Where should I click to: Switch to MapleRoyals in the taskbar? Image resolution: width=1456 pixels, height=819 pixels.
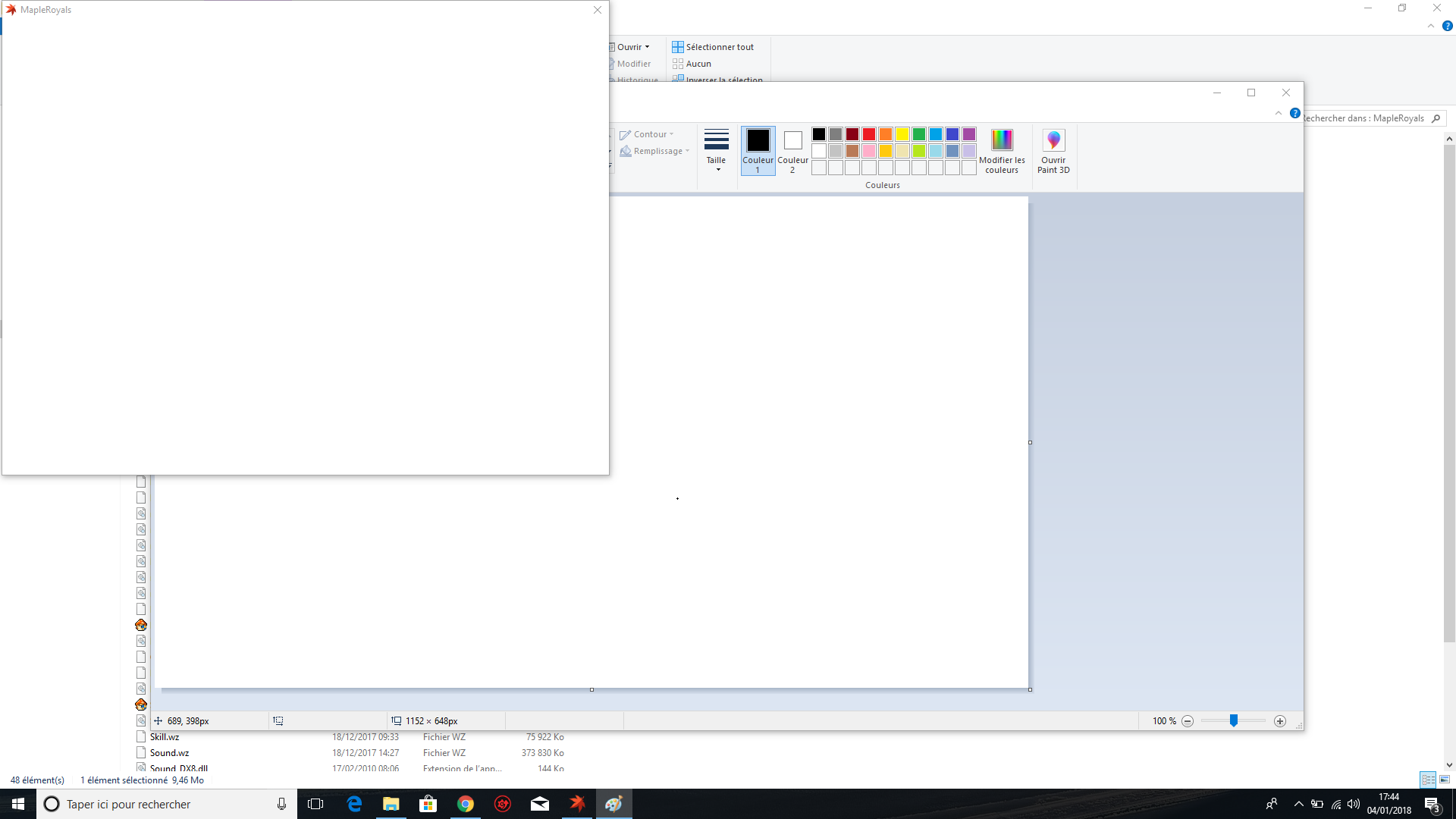pyautogui.click(x=577, y=804)
